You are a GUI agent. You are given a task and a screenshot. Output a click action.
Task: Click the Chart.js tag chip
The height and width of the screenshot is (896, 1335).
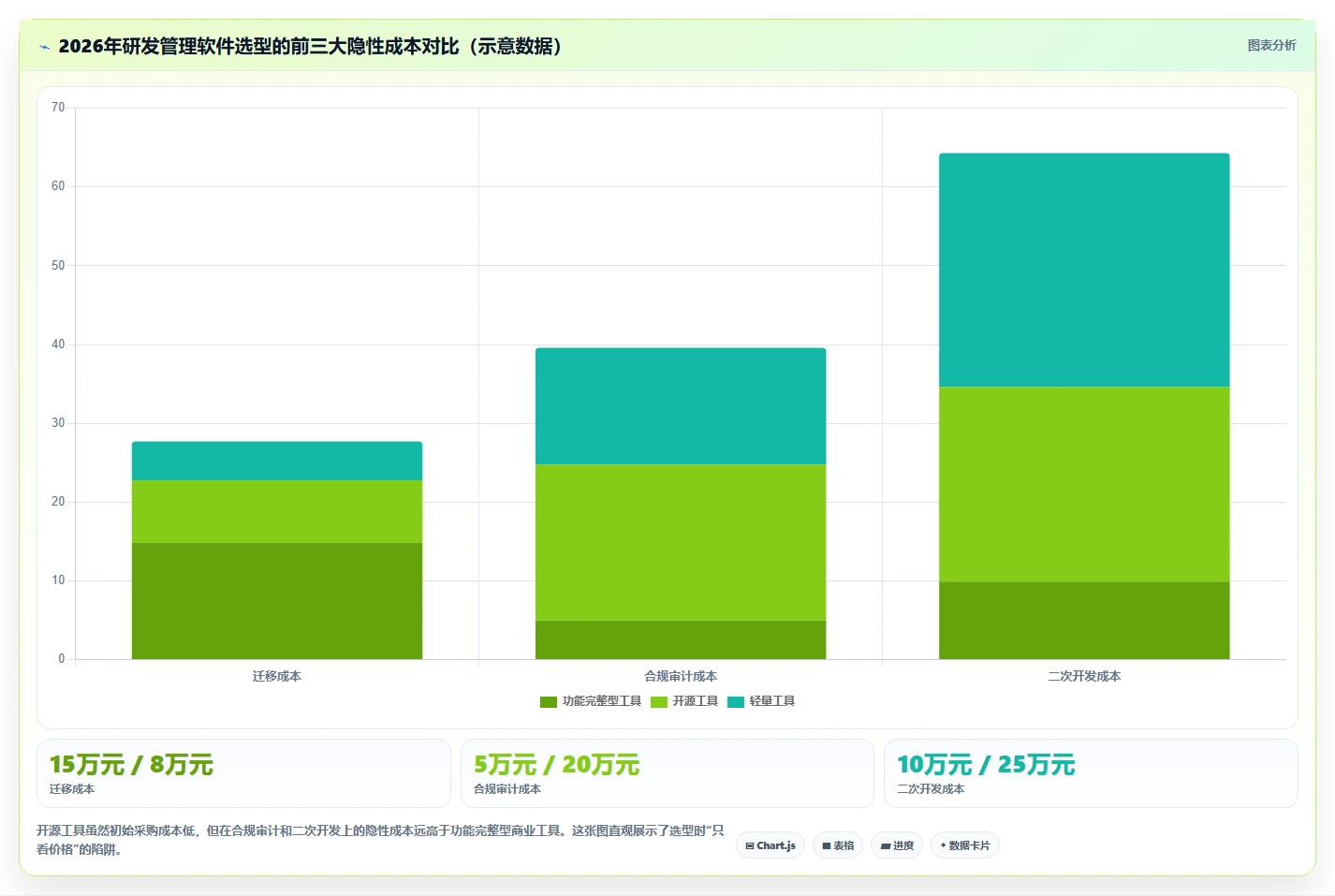click(x=770, y=845)
